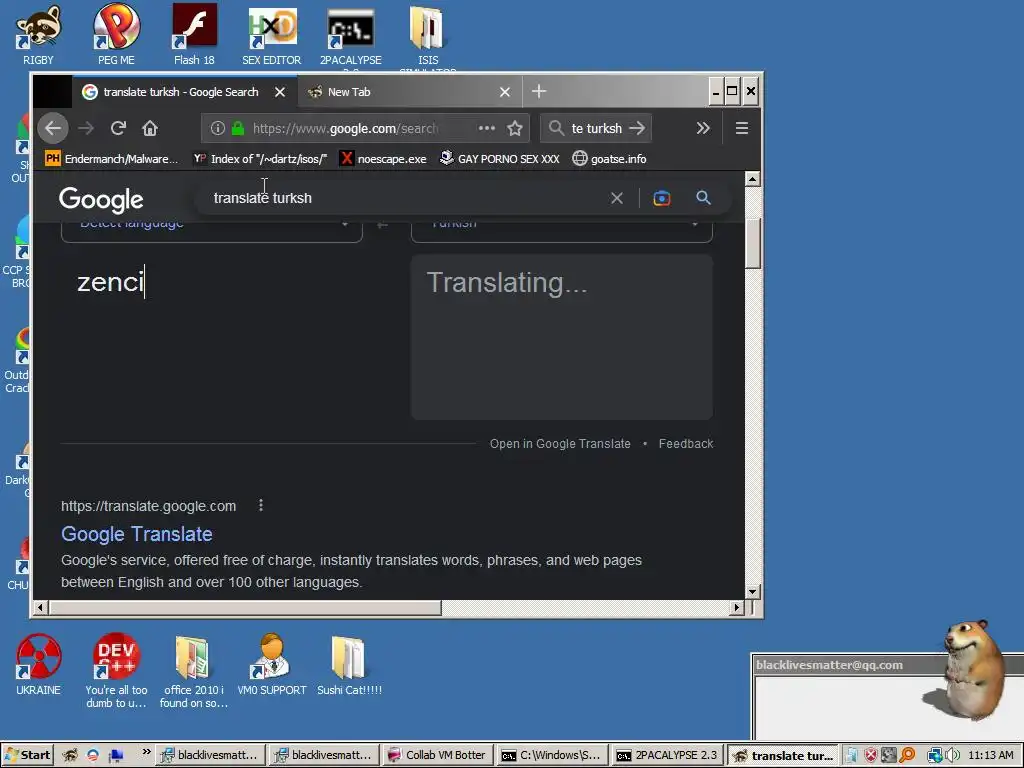The height and width of the screenshot is (768, 1024).
Task: Submit the Firefox search bar arrow
Action: pos(637,128)
